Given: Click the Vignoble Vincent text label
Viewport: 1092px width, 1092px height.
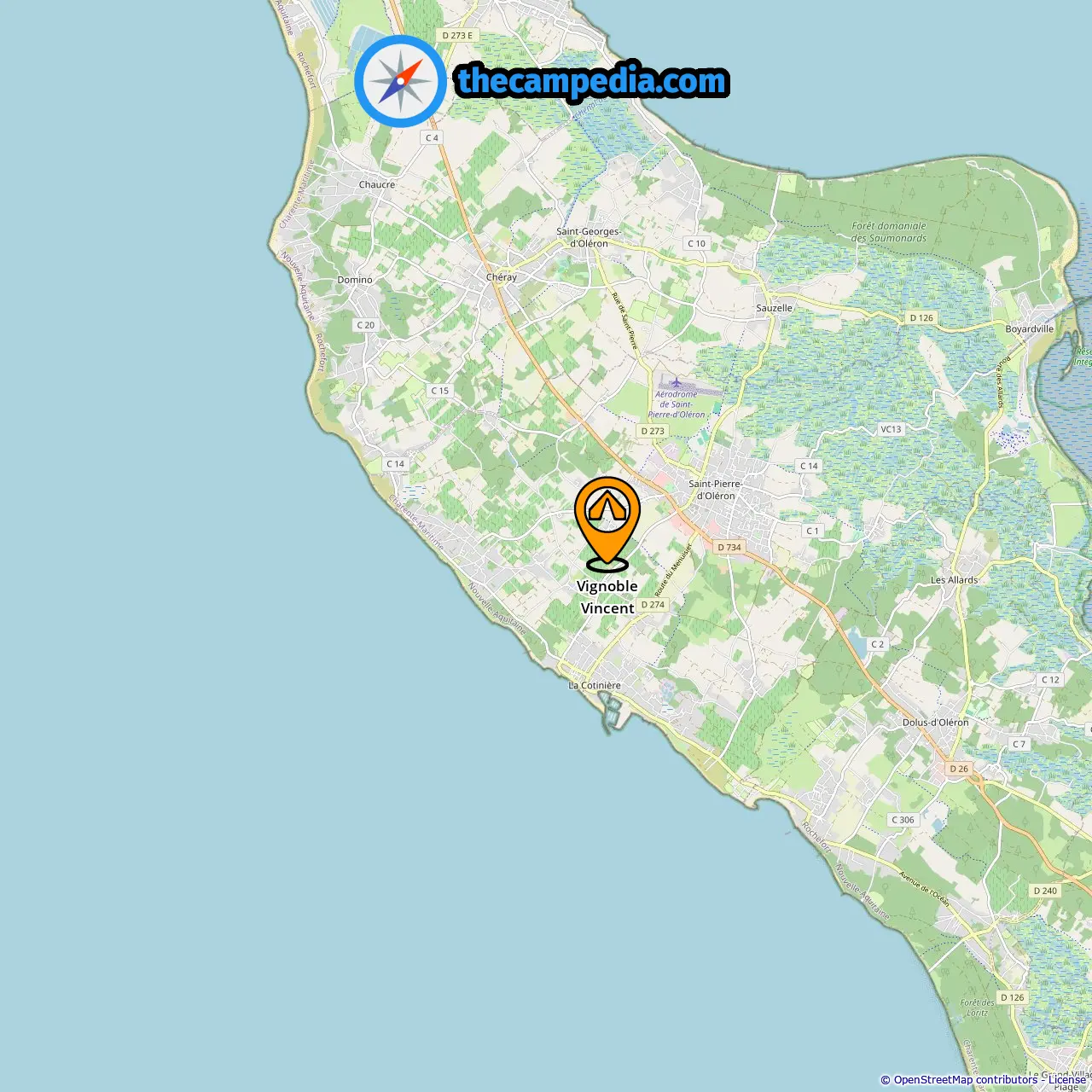Looking at the screenshot, I should pos(607,597).
